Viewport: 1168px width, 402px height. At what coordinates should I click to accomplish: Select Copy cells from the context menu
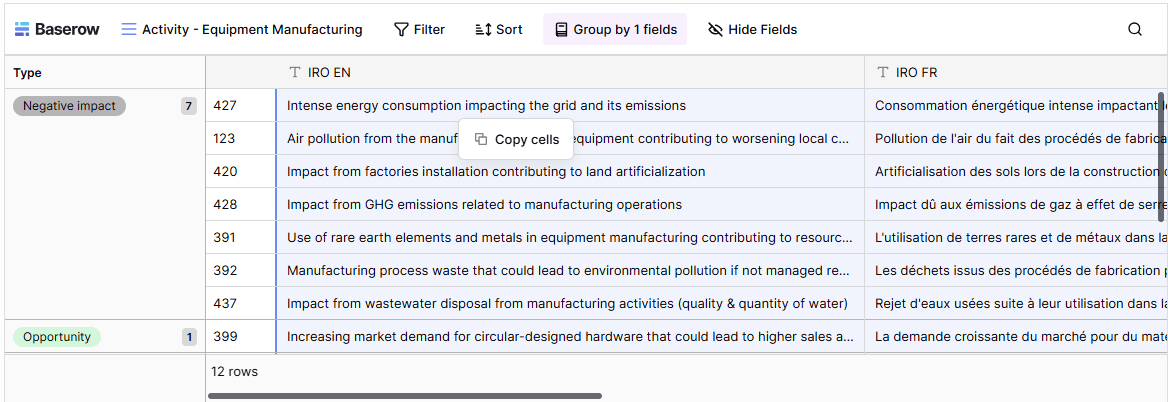coord(526,140)
